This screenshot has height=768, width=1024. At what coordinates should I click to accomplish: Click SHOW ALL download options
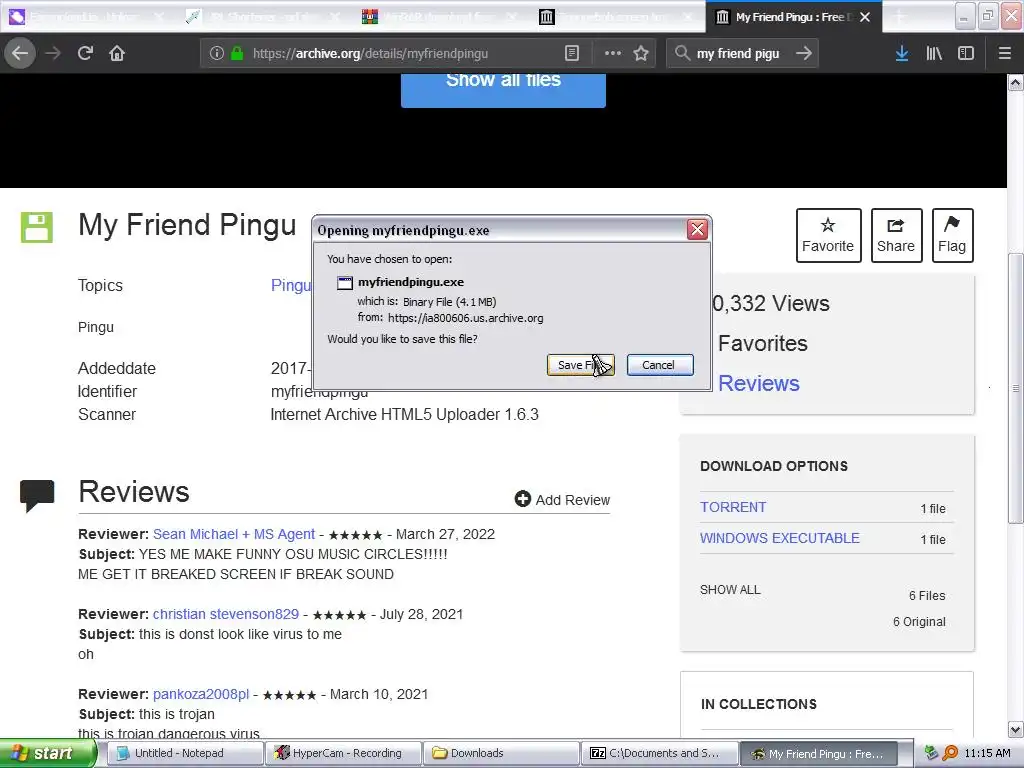pyautogui.click(x=730, y=590)
